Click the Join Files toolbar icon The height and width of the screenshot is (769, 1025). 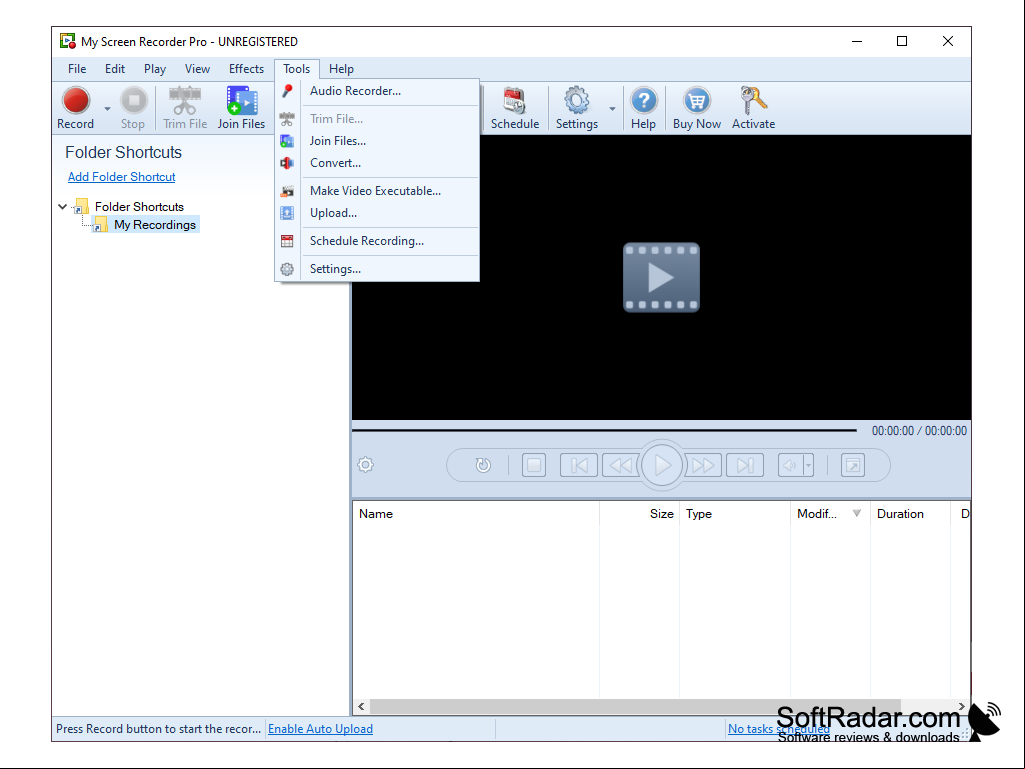[242, 101]
